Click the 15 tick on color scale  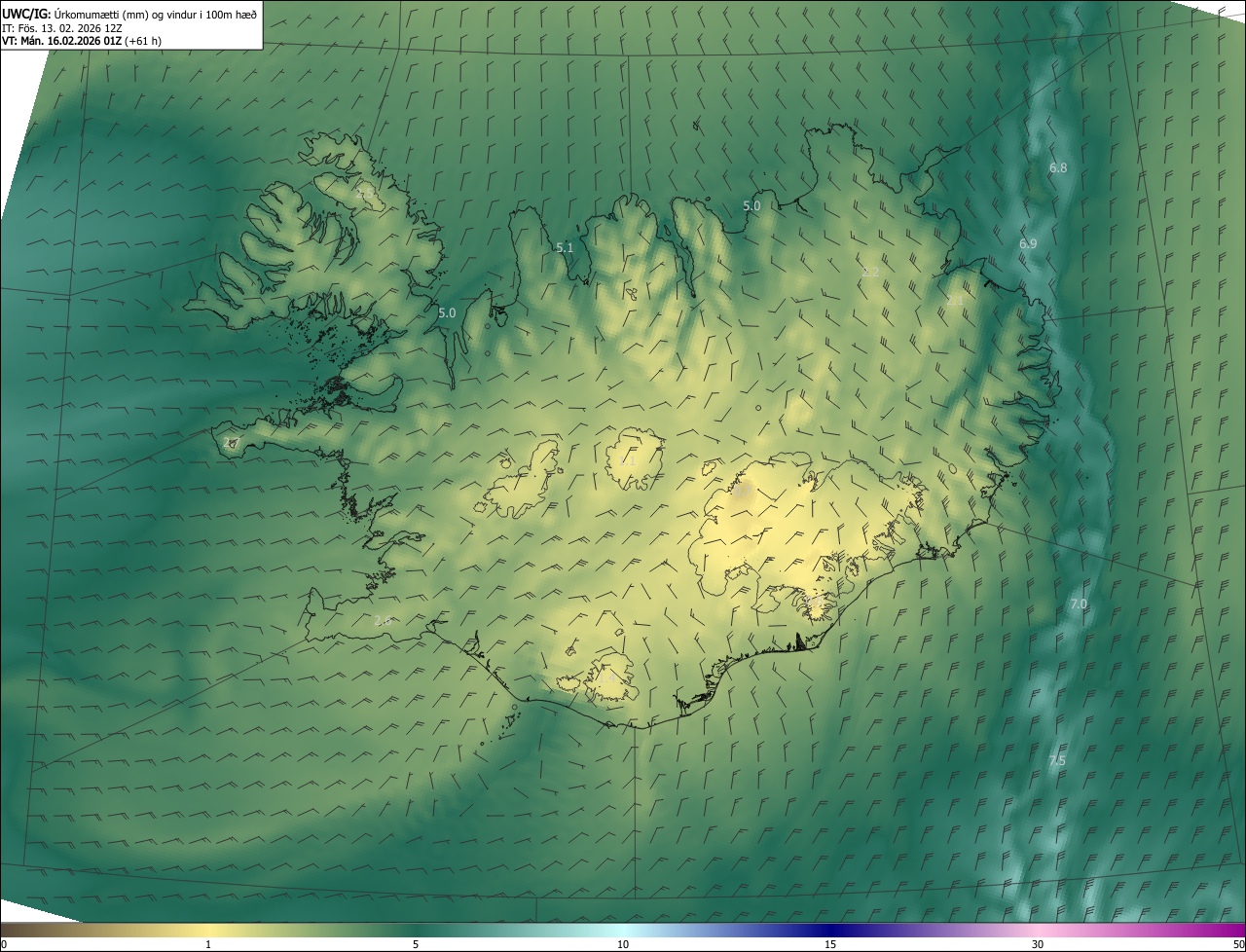pyautogui.click(x=830, y=944)
